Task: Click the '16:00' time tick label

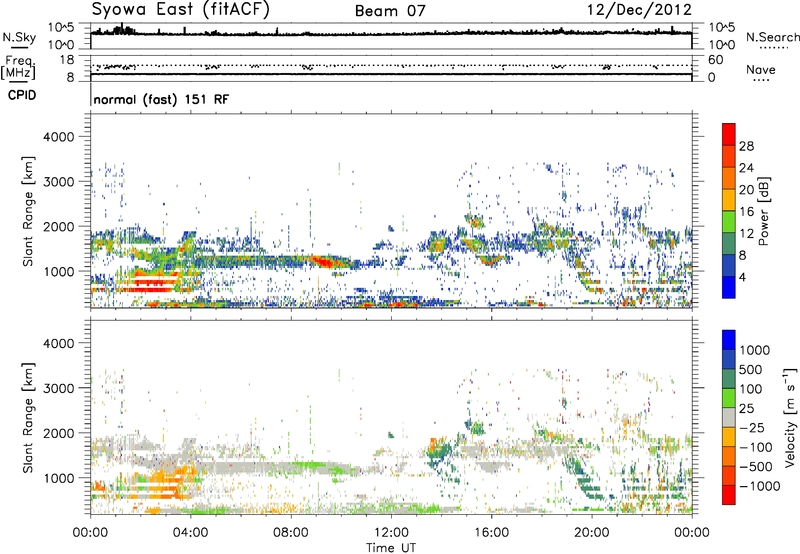Action: pos(491,533)
